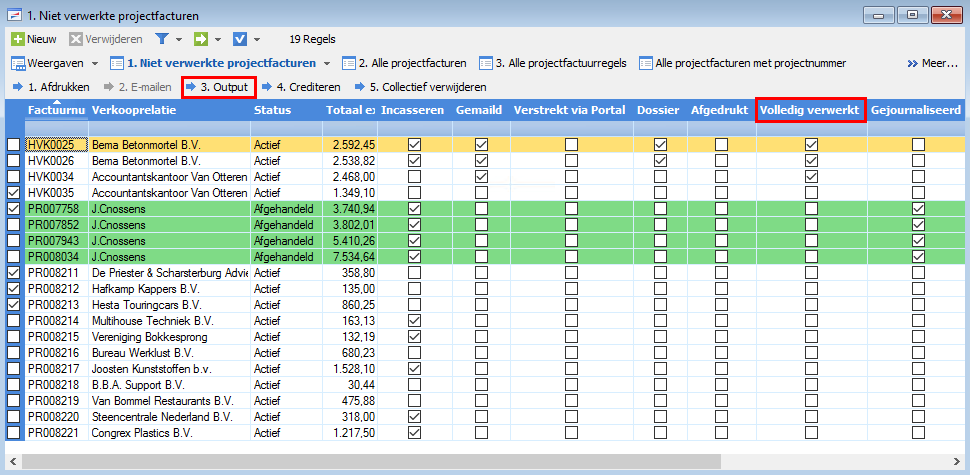Open the checkmark selection dropdown arrow
The image size is (970, 475).
click(257, 40)
